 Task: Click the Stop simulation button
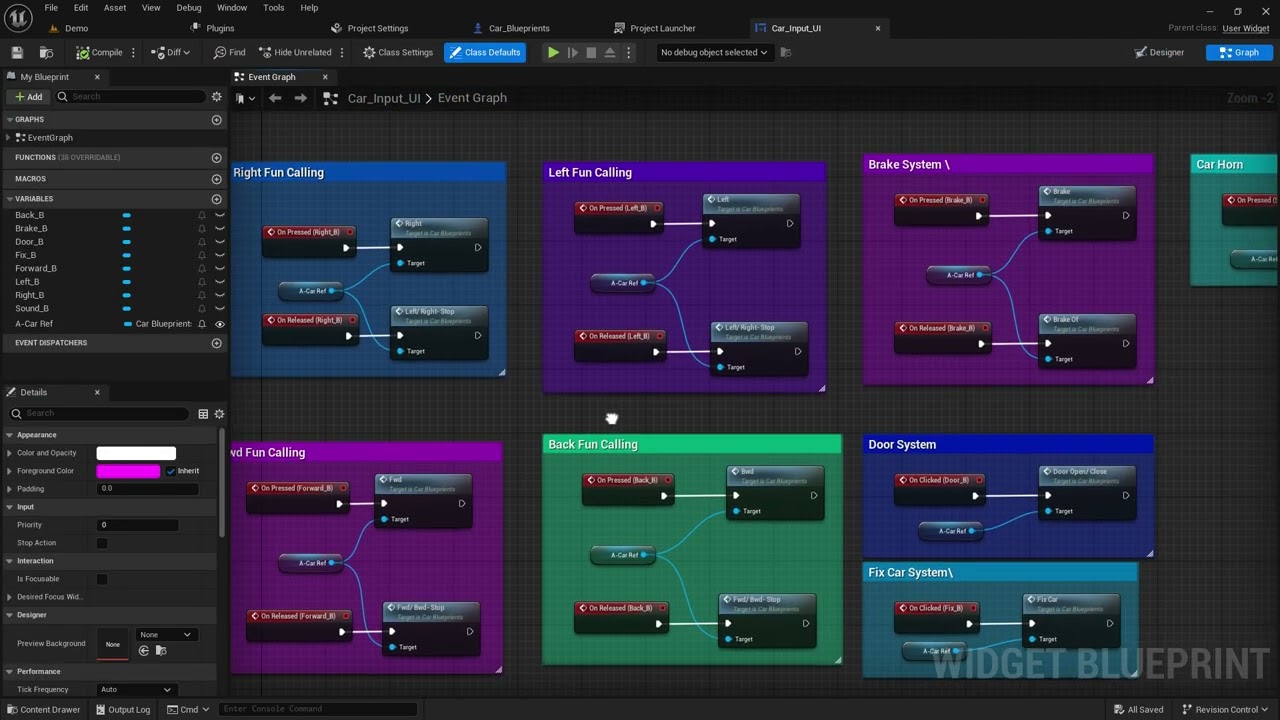tap(591, 52)
